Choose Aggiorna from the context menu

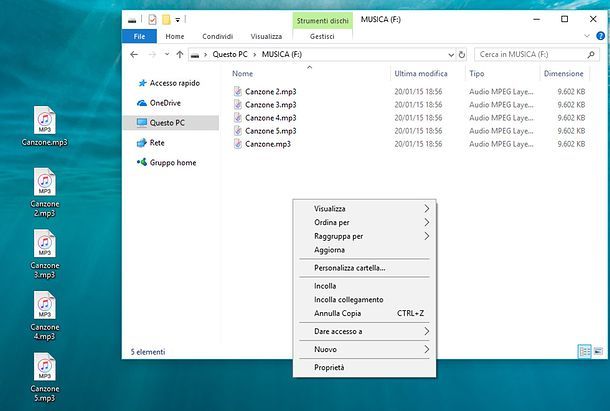[365, 250]
